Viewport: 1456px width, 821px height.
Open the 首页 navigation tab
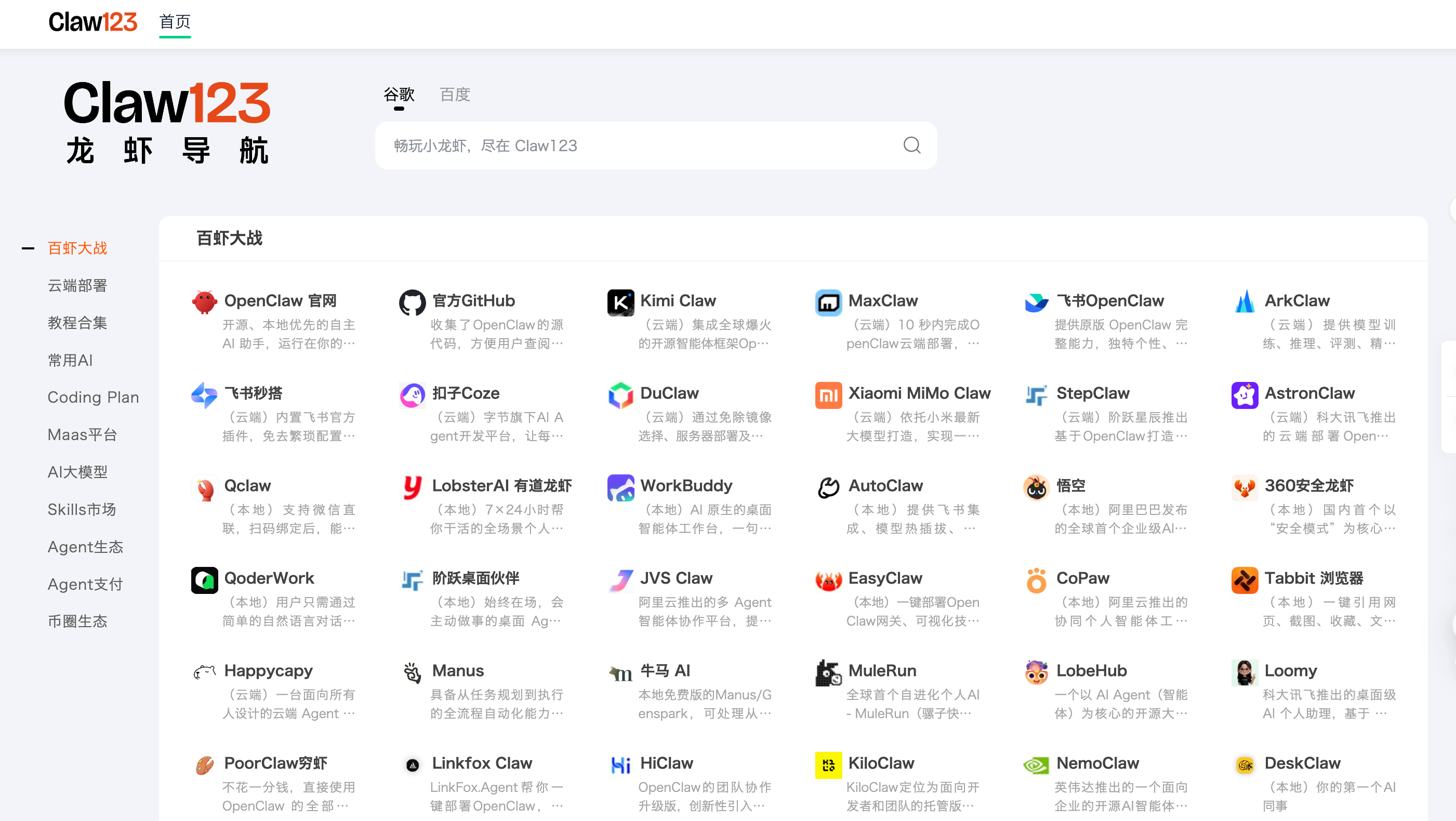coord(175,22)
